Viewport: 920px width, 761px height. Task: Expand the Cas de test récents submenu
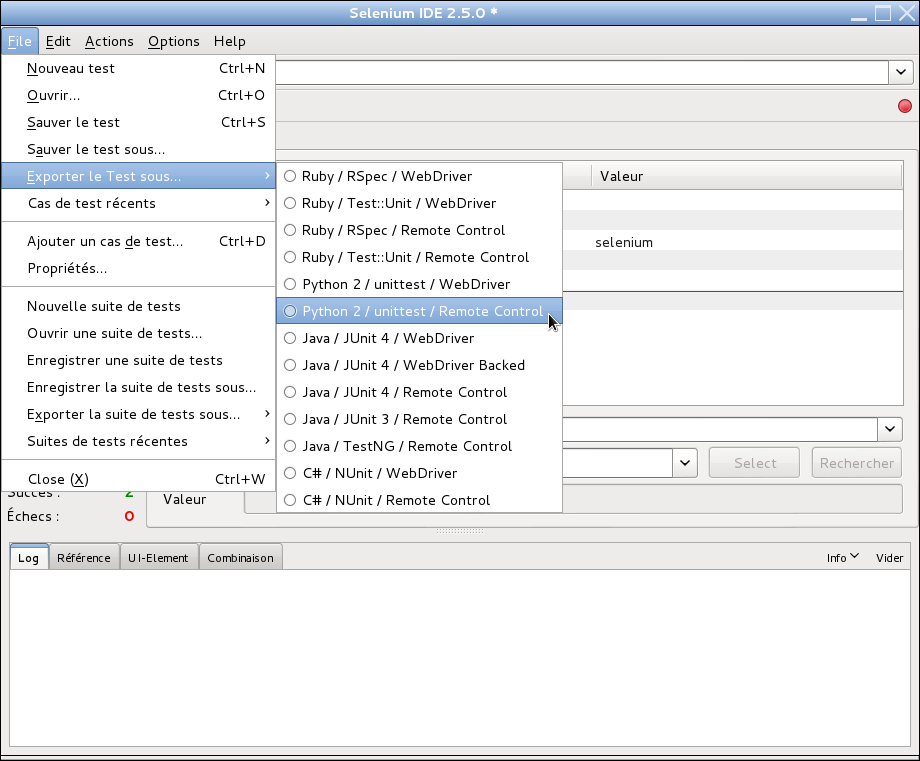(138, 203)
